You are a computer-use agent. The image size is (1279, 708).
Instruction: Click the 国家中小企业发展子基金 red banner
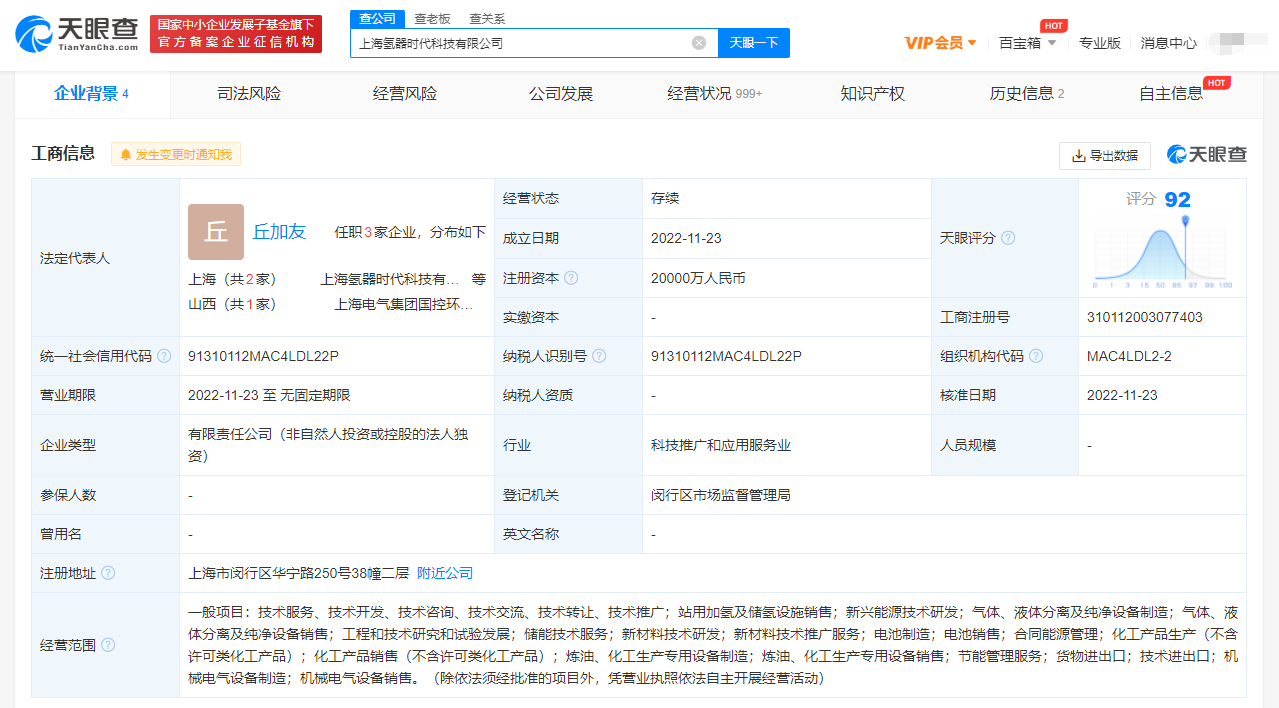pyautogui.click(x=236, y=33)
